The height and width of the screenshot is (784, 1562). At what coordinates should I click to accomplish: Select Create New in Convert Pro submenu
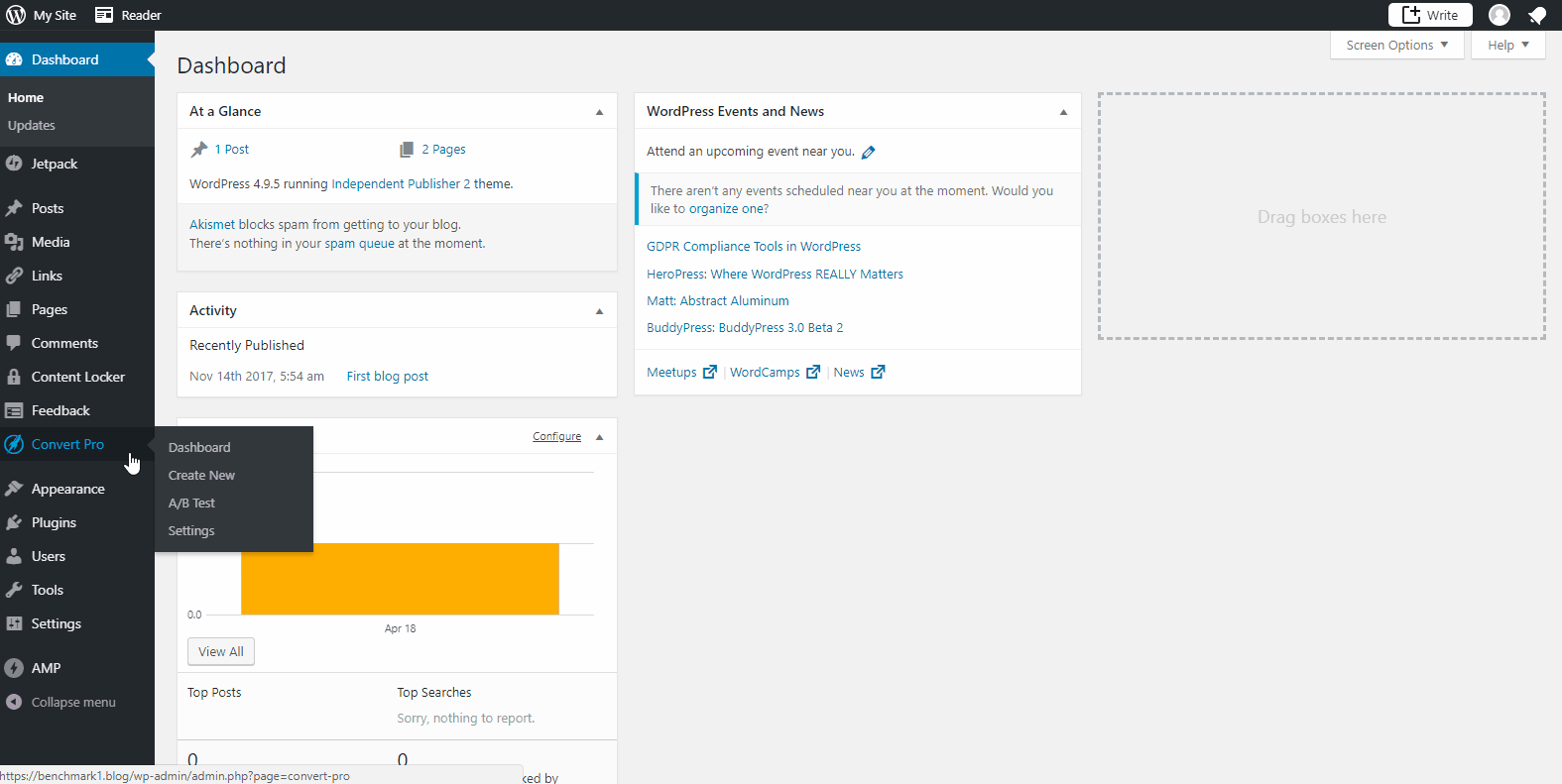coord(201,476)
